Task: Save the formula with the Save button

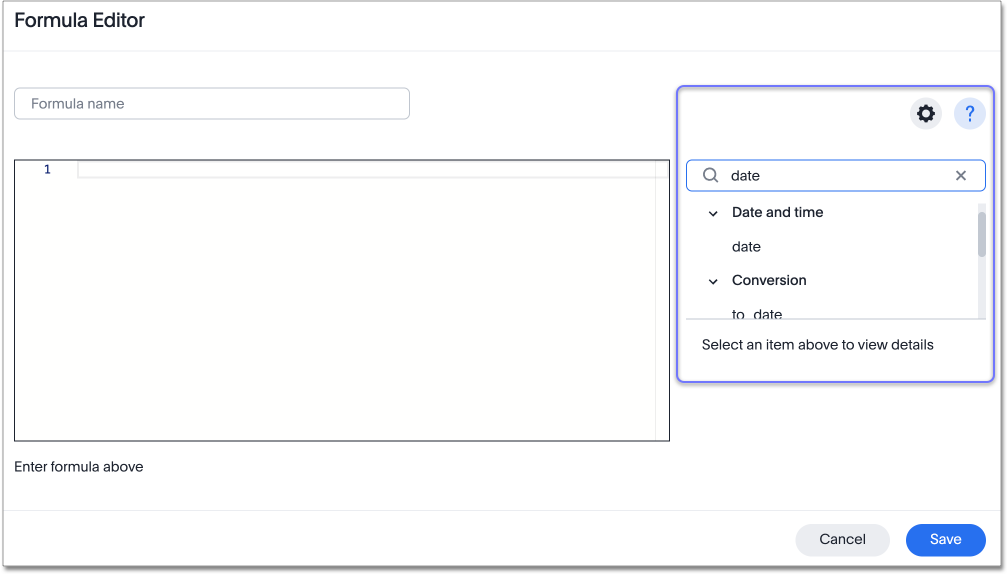Action: click(x=945, y=540)
